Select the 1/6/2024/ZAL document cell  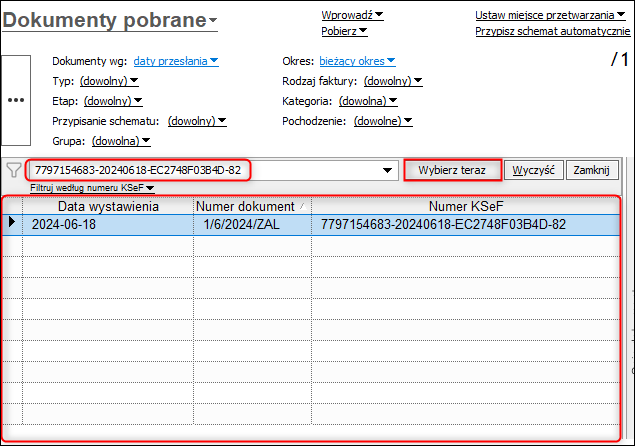click(x=252, y=224)
